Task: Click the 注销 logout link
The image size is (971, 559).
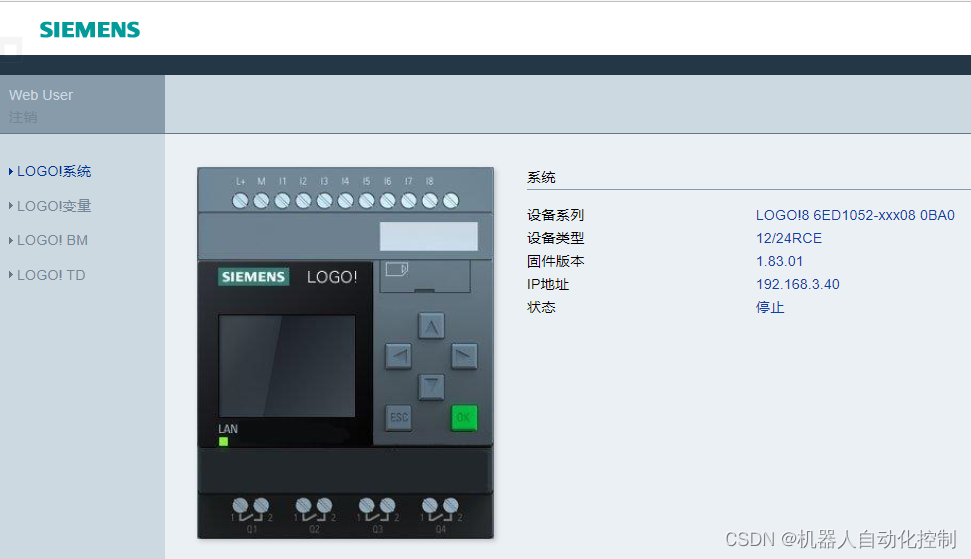Action: click(x=23, y=117)
